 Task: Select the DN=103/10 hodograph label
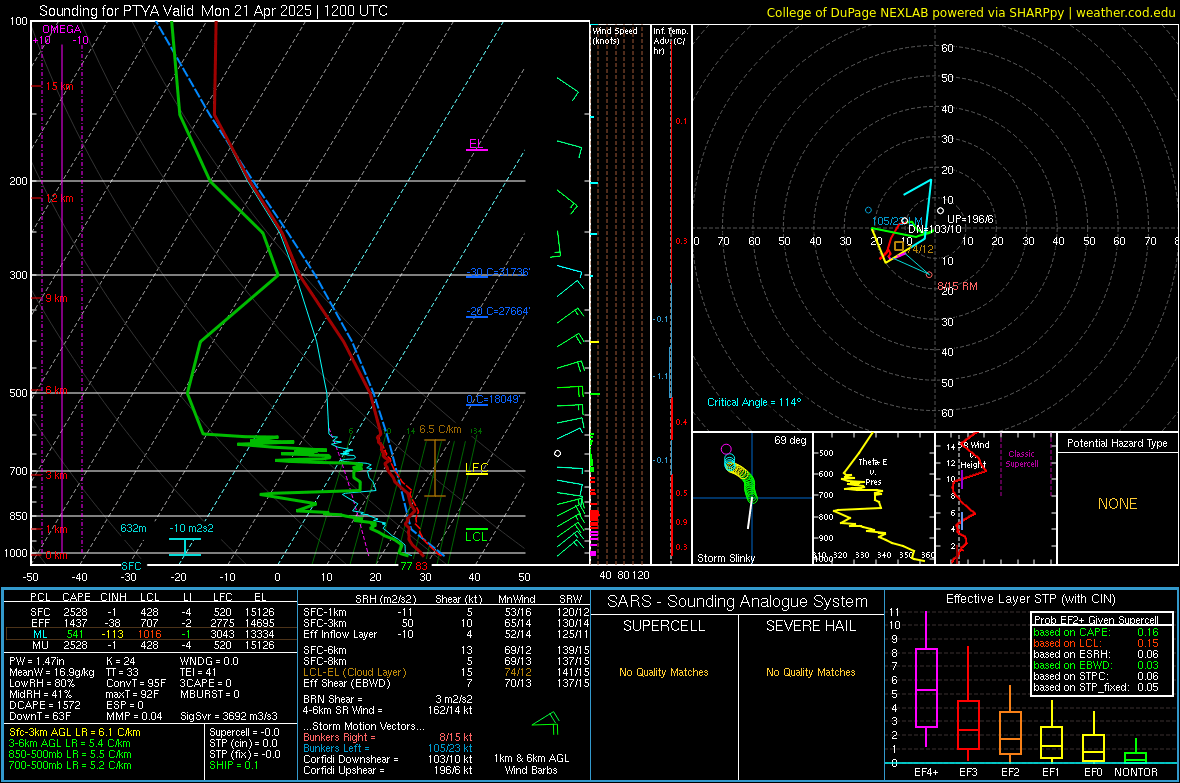(x=935, y=229)
